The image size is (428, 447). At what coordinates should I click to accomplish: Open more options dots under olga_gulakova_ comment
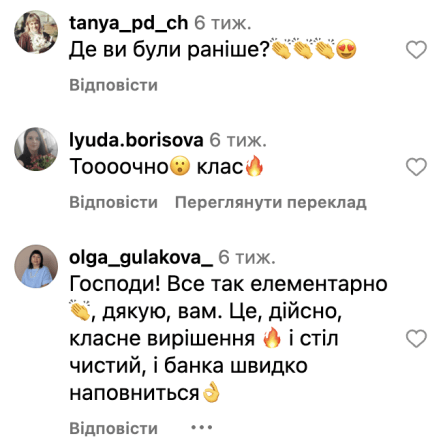[x=202, y=427]
